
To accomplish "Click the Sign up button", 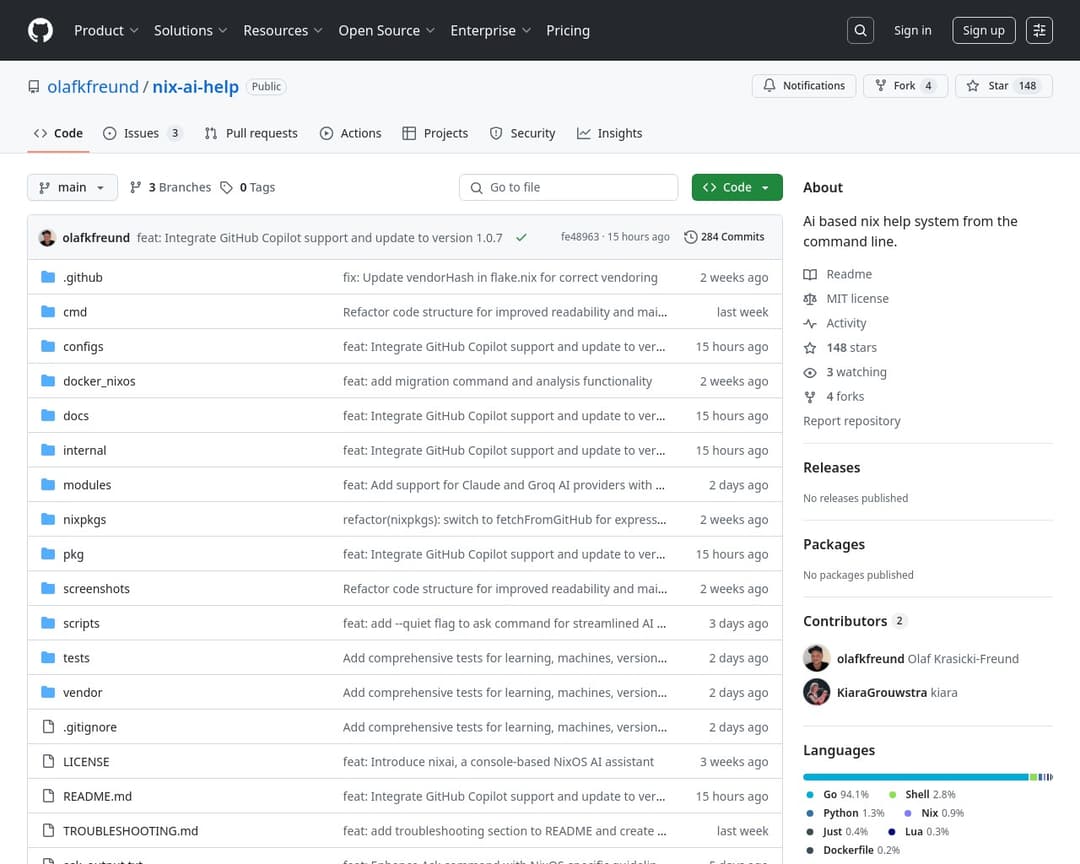I will point(984,30).
